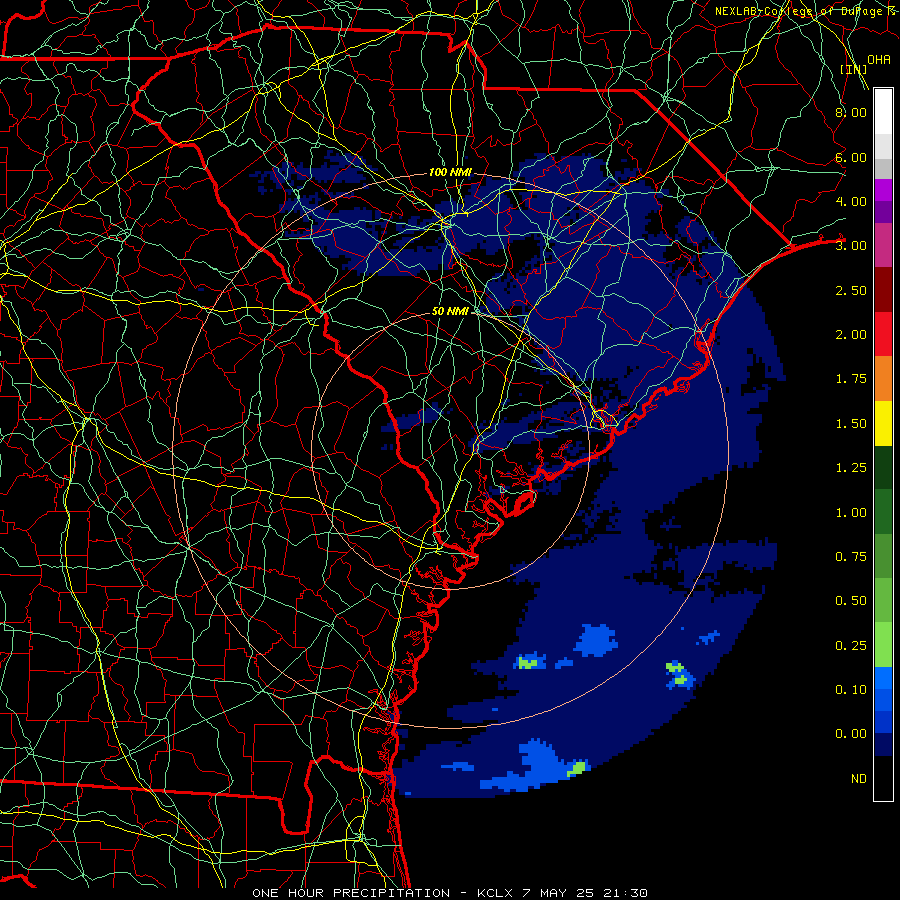The image size is (900, 900).
Task: Click the '1.25' legend value
Action: pyautogui.click(x=851, y=468)
